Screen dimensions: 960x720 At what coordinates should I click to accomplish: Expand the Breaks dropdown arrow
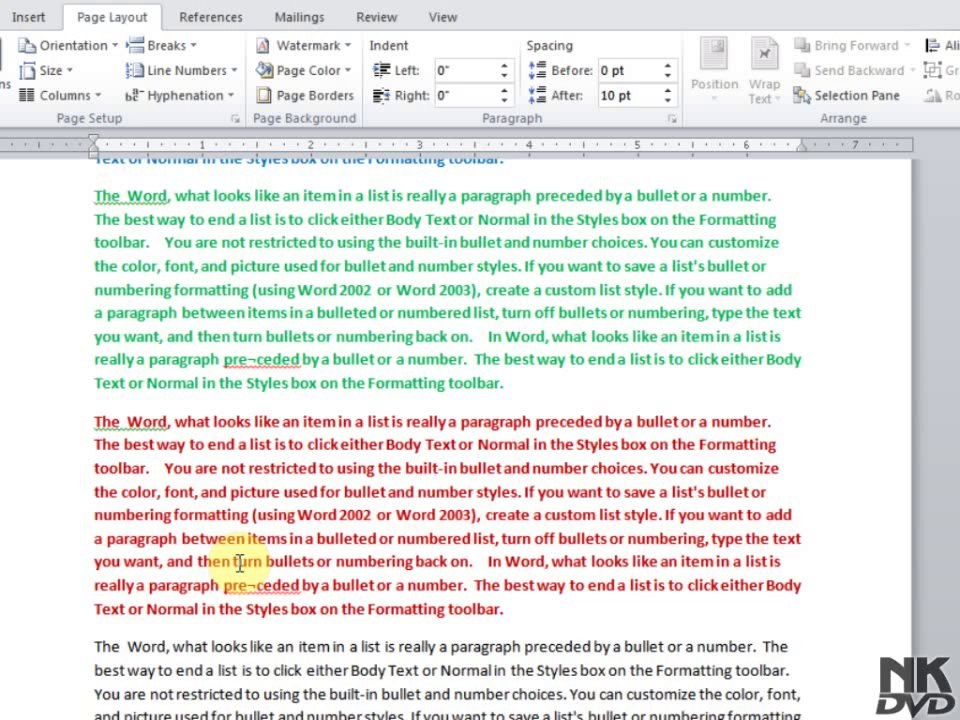193,45
